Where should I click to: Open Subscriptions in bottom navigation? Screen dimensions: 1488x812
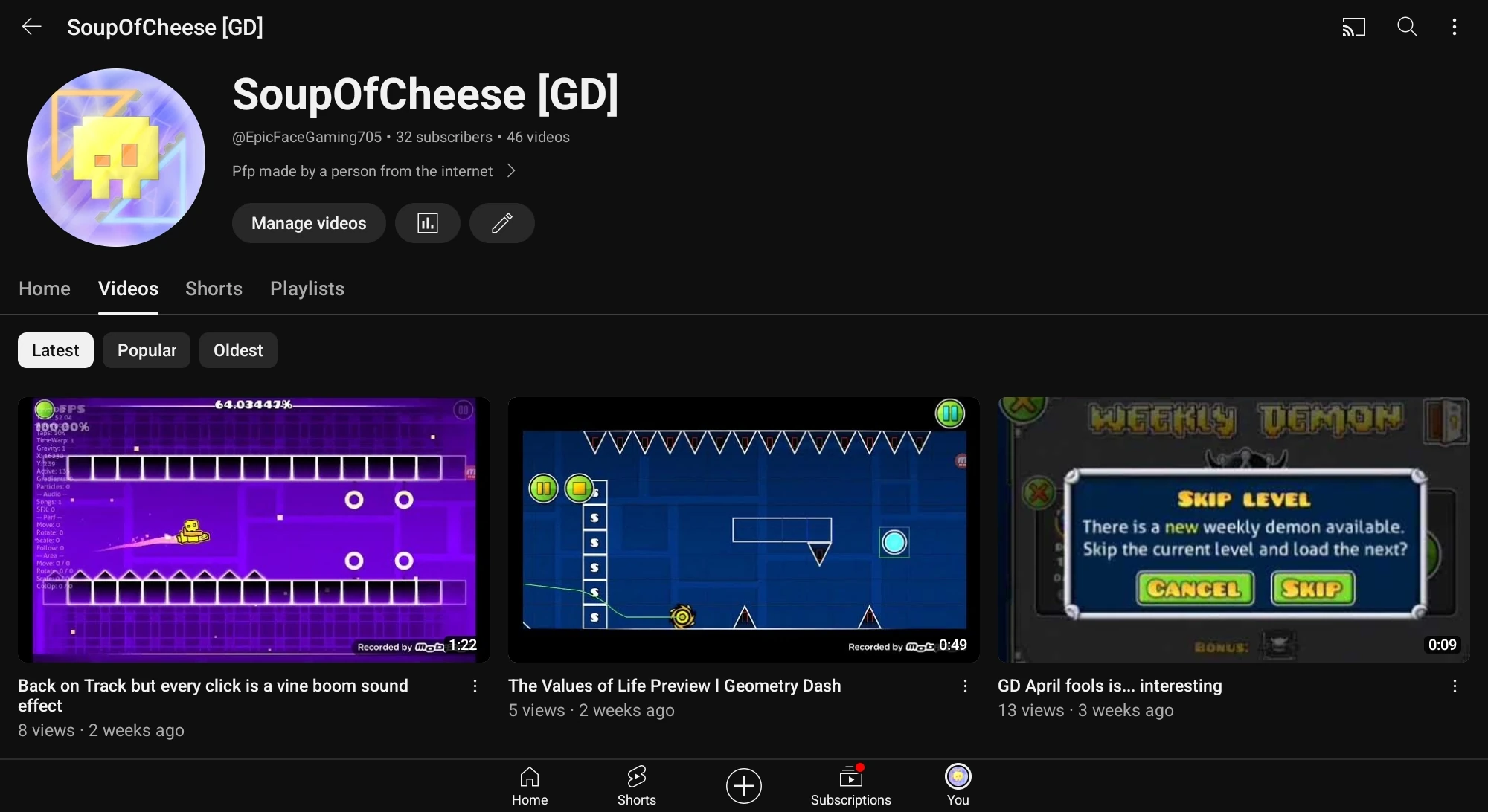click(x=850, y=786)
